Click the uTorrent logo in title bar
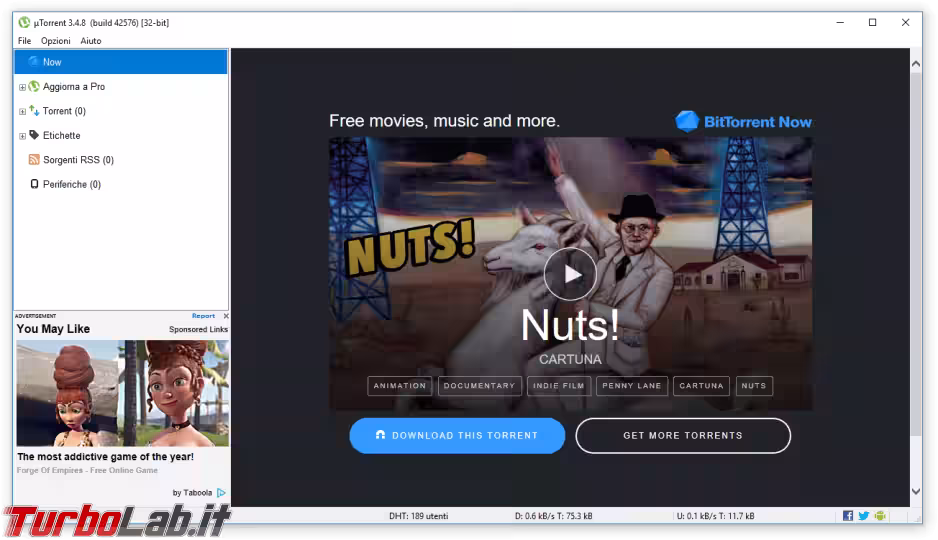The height and width of the screenshot is (540, 938). point(24,23)
